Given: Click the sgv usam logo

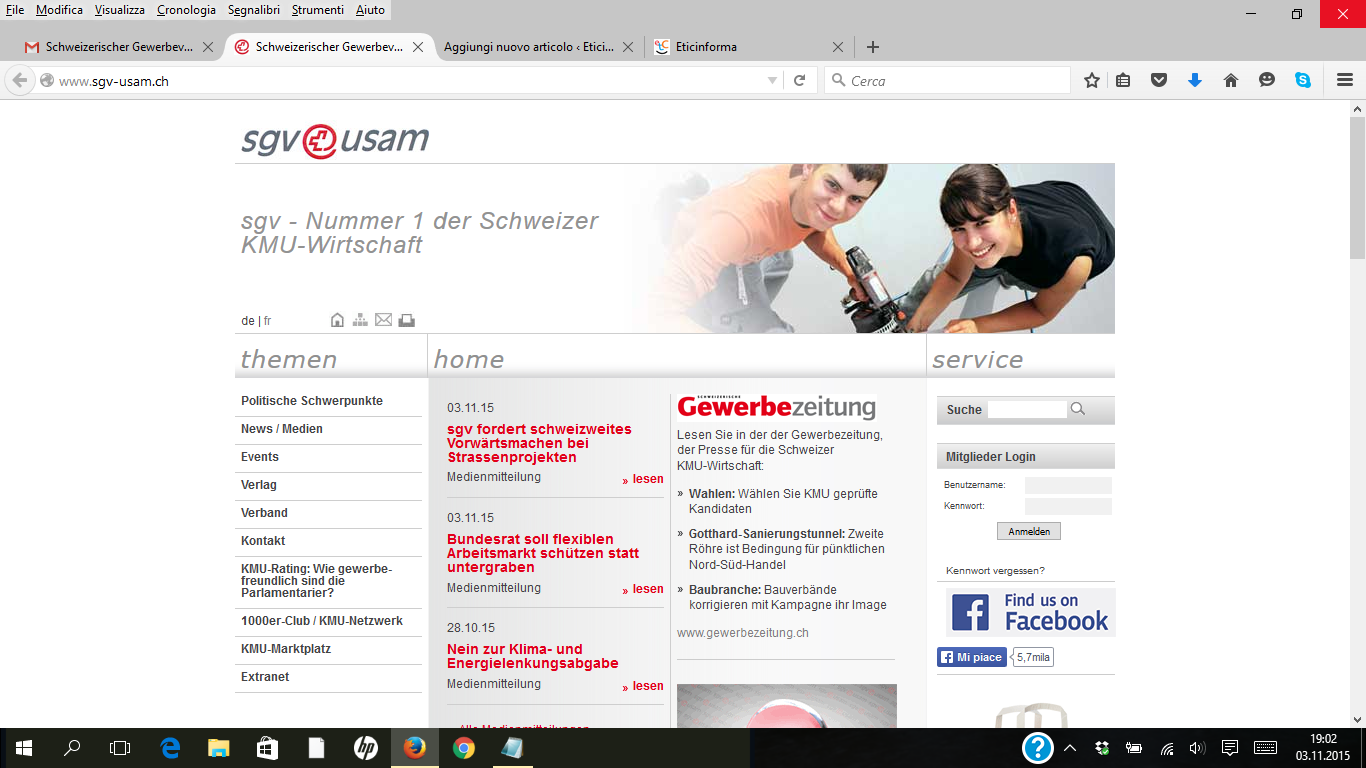Looking at the screenshot, I should [x=335, y=139].
